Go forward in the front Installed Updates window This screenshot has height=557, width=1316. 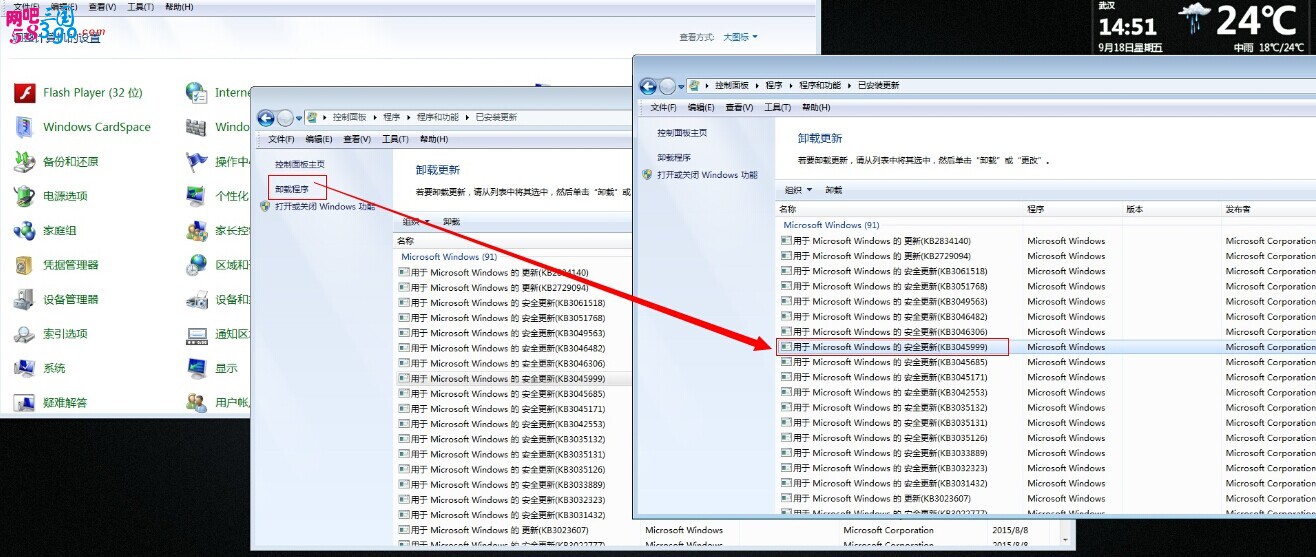tap(667, 86)
